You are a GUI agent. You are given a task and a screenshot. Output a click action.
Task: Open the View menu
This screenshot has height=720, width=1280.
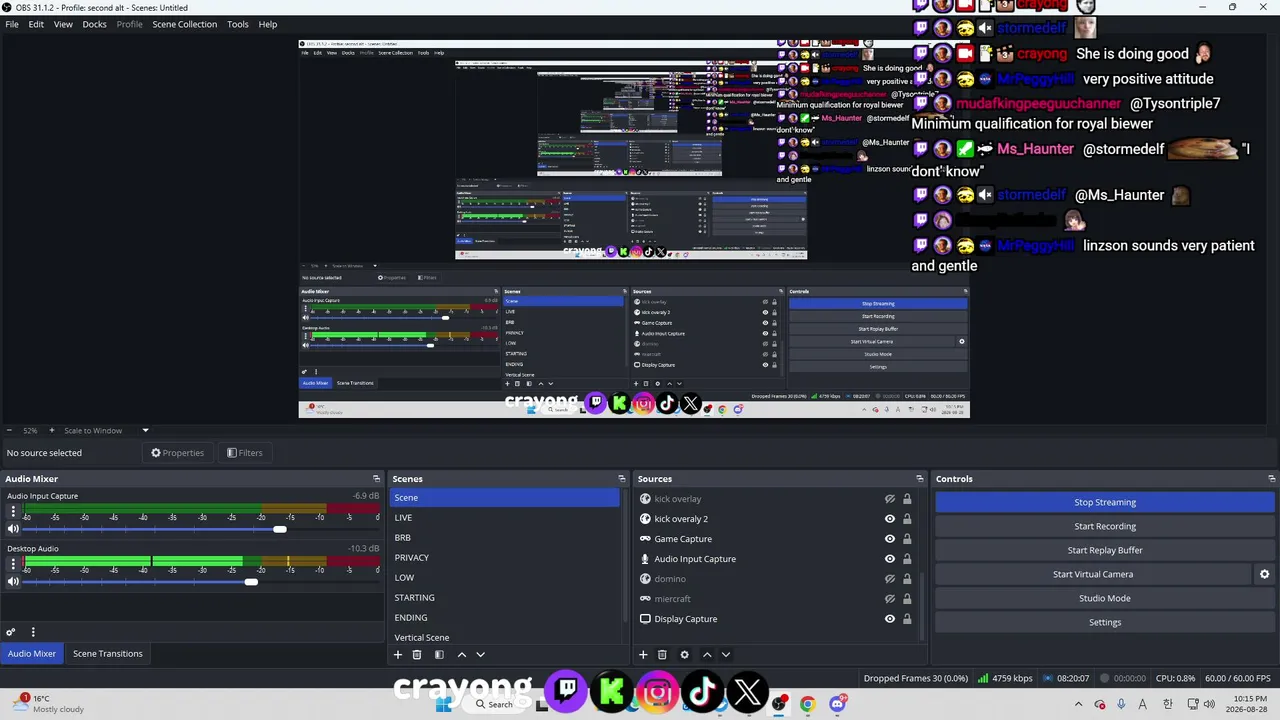(x=63, y=24)
